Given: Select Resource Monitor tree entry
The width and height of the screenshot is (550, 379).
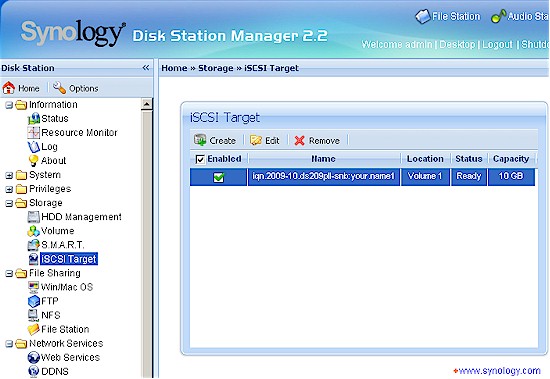Looking at the screenshot, I should tap(79, 133).
